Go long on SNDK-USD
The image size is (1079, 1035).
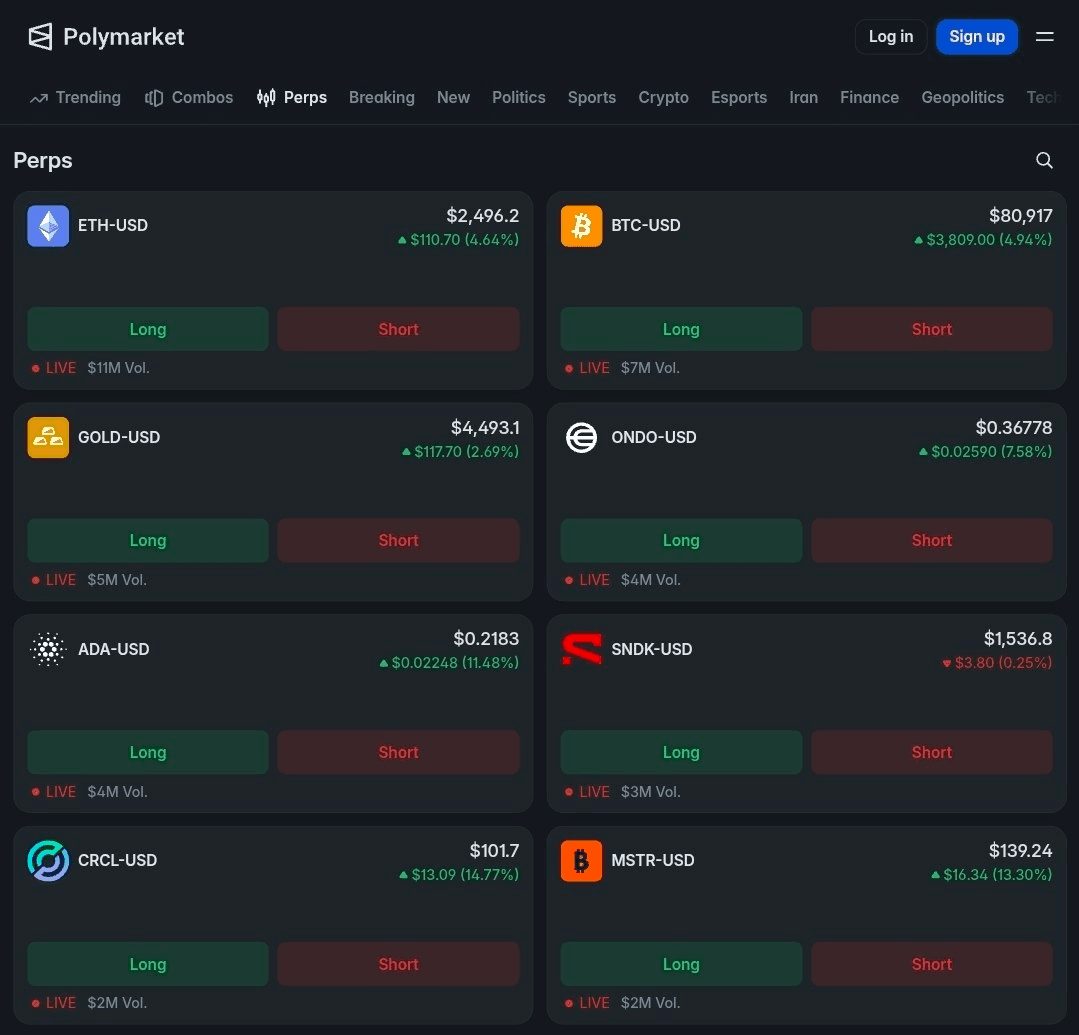click(x=681, y=752)
